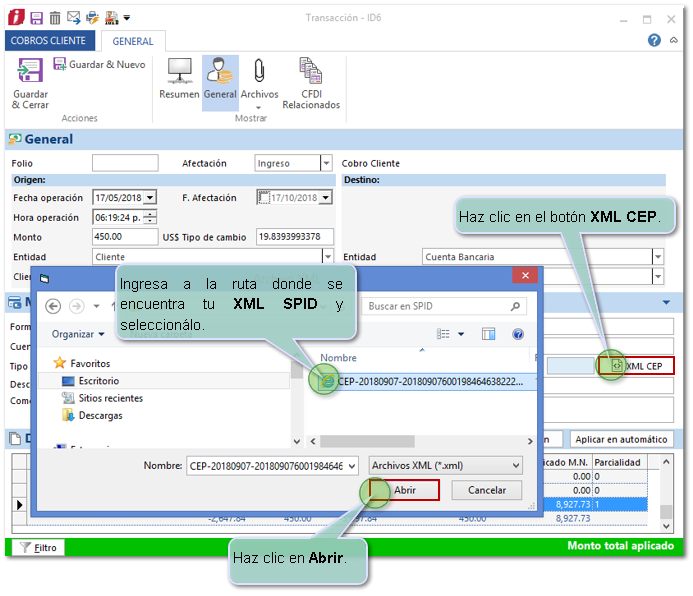Viewport: 693px width, 596px height.
Task: Click the Cancelar button
Action: click(487, 490)
